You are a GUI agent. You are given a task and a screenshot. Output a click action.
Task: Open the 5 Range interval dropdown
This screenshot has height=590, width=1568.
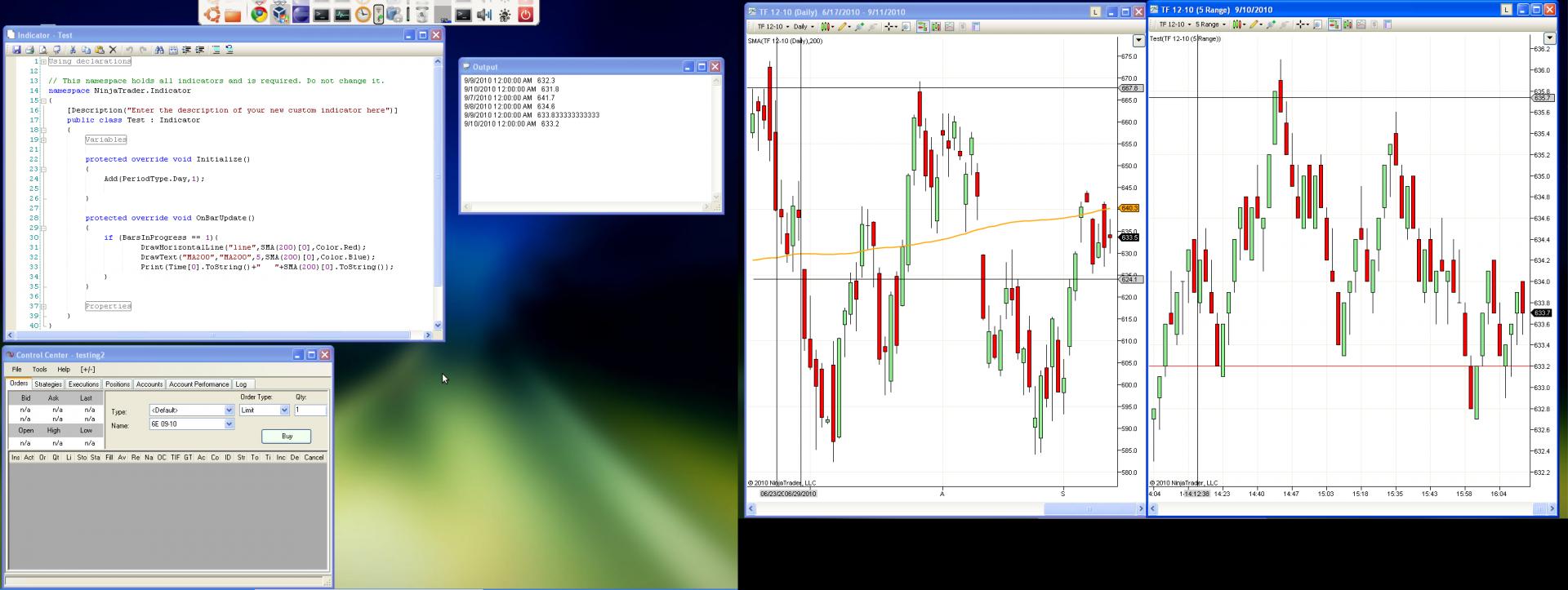coord(1210,24)
